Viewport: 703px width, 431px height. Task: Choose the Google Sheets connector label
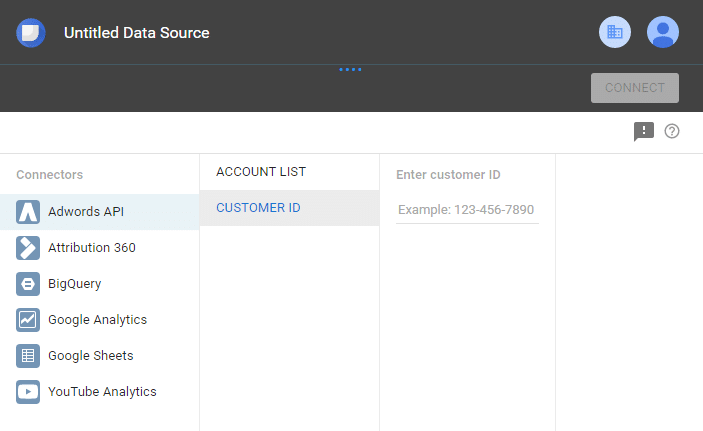tap(90, 356)
